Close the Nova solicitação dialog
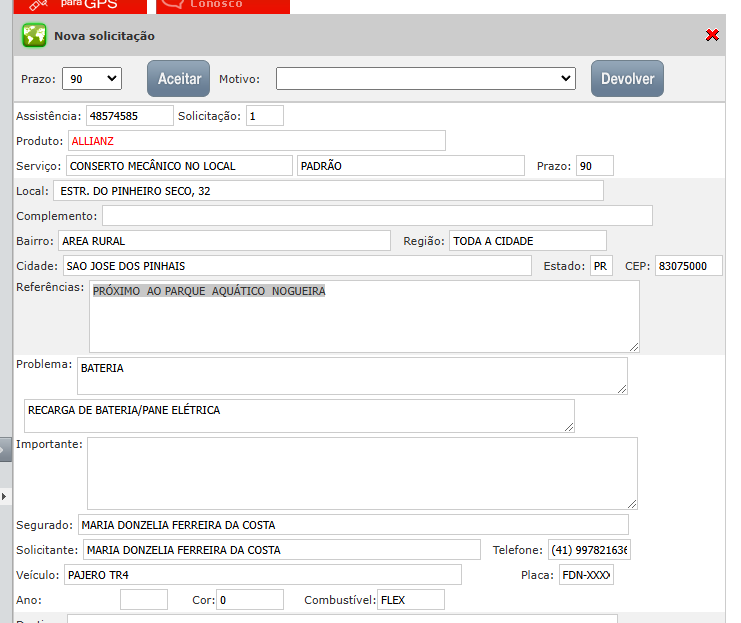The image size is (741, 623). click(x=712, y=35)
